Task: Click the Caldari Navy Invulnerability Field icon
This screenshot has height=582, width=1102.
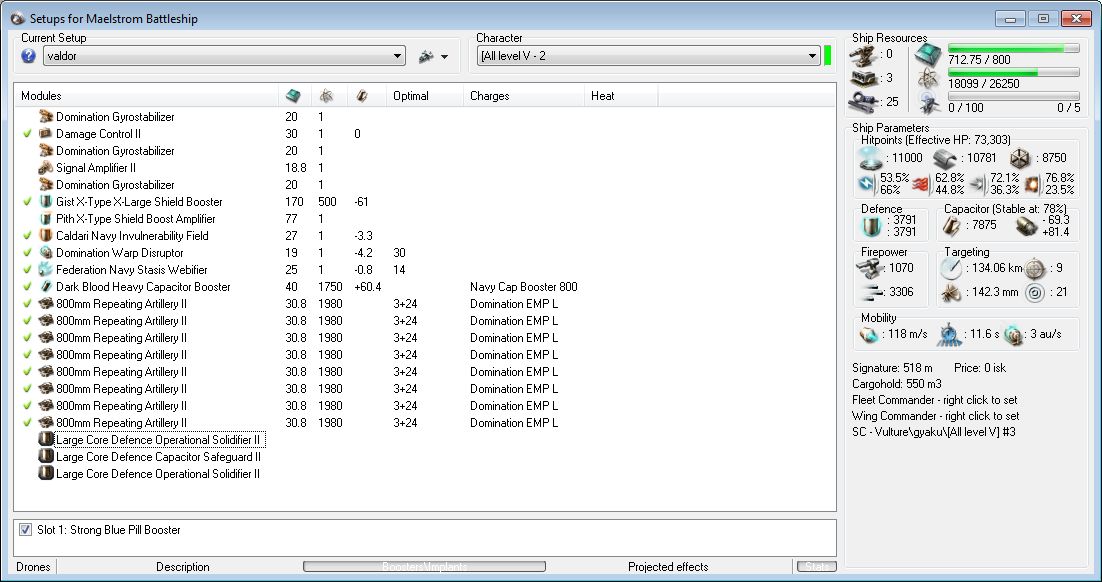Action: (46, 236)
